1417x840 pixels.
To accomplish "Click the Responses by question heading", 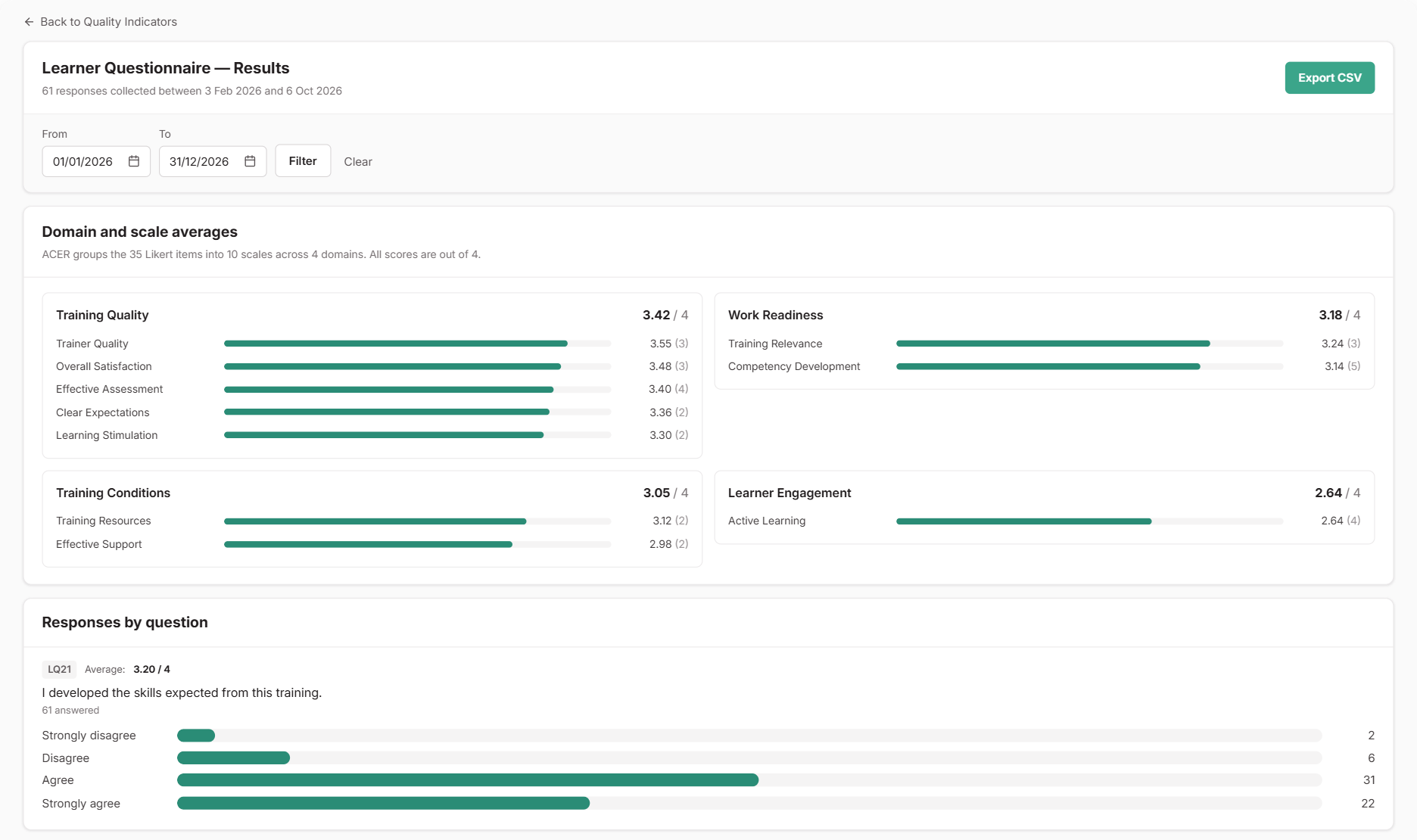I will tap(125, 622).
